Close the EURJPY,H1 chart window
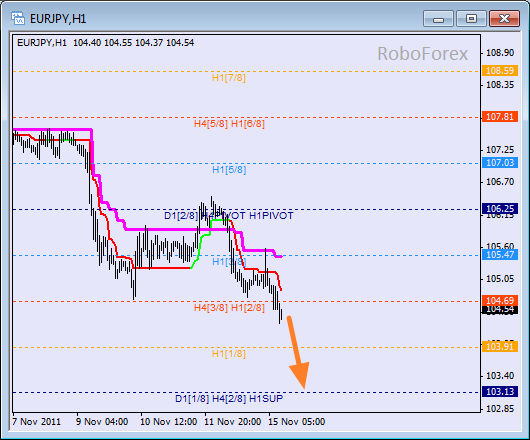The width and height of the screenshot is (530, 440). click(x=504, y=19)
